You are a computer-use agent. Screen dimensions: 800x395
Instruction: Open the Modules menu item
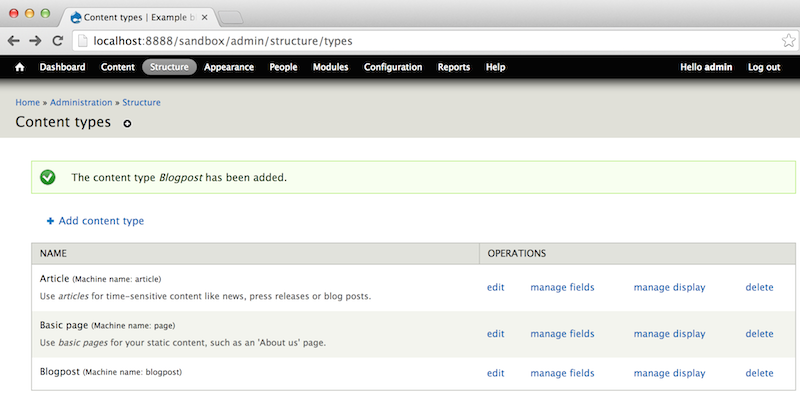coord(331,67)
